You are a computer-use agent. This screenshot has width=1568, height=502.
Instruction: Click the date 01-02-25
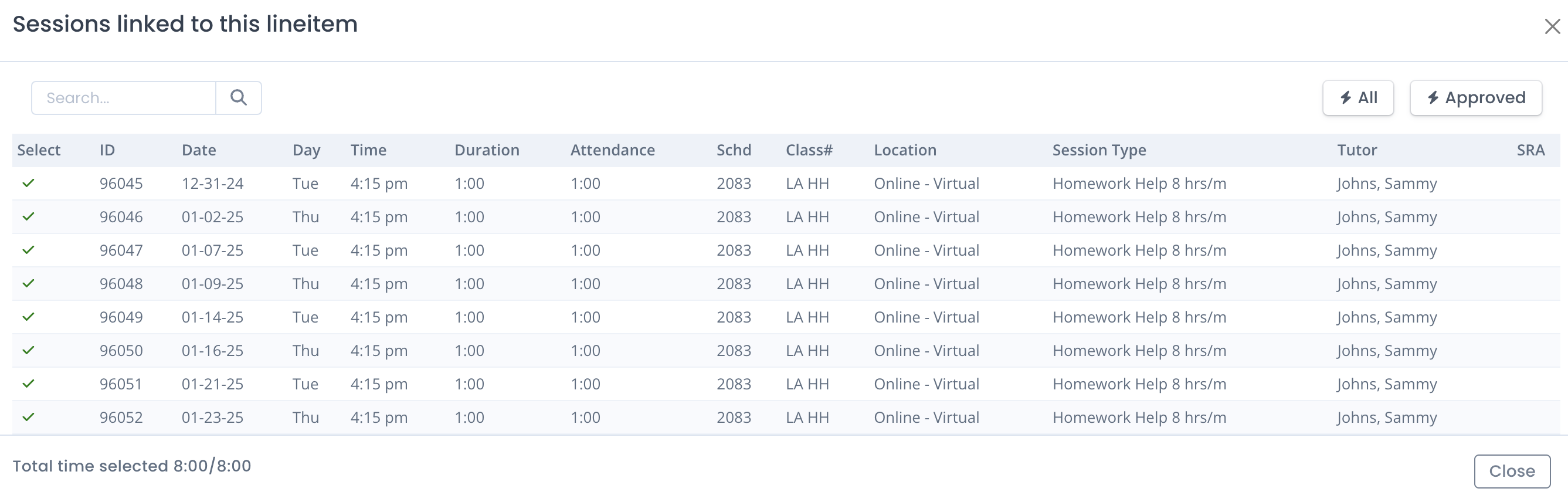pos(212,217)
